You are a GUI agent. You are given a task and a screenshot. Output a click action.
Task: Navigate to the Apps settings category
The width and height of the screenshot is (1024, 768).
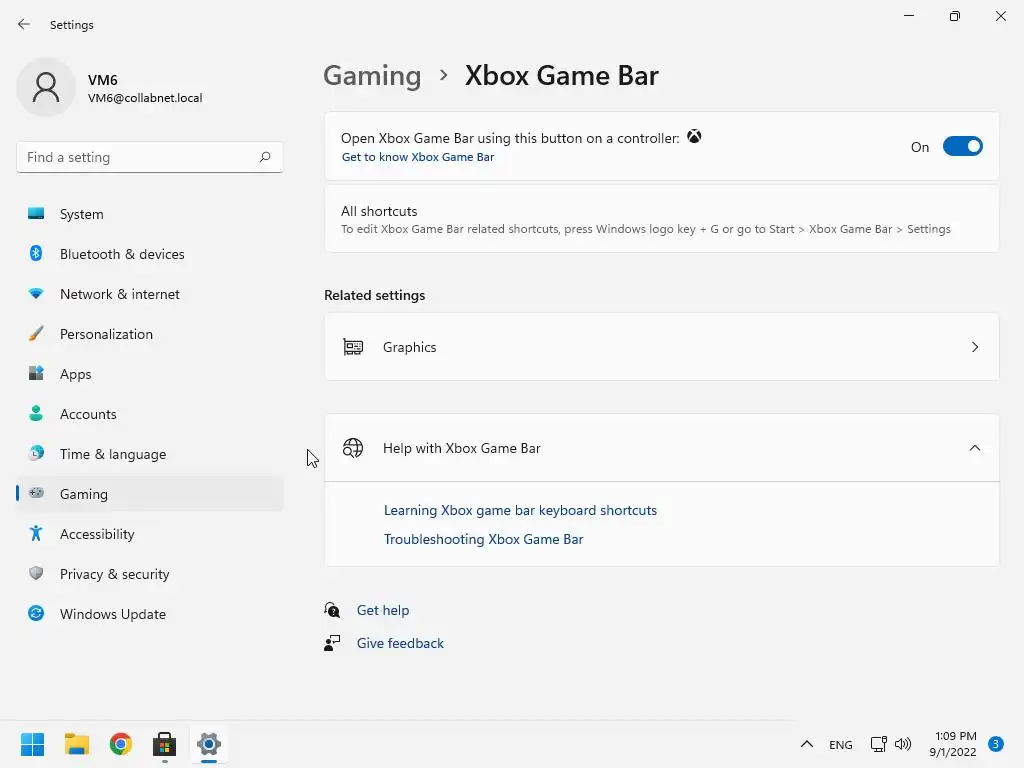pyautogui.click(x=75, y=374)
